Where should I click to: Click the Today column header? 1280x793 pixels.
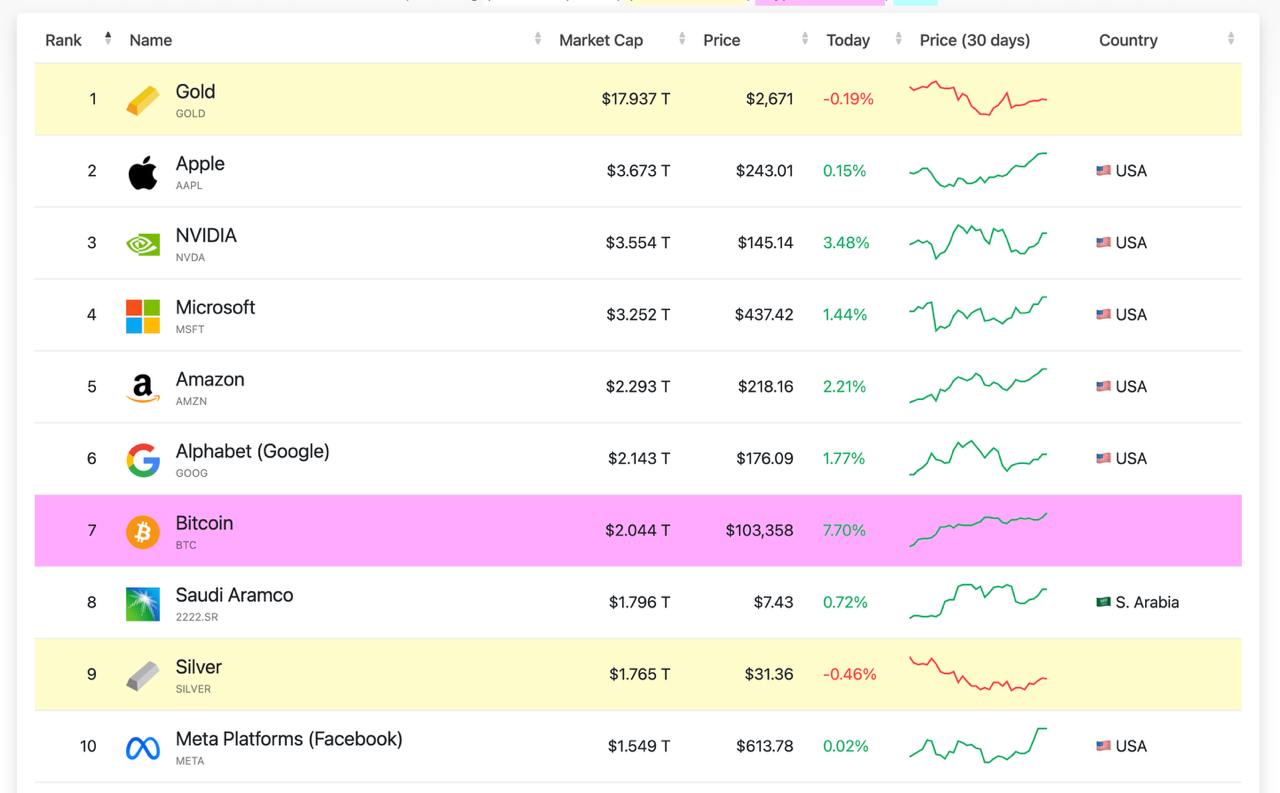point(848,40)
